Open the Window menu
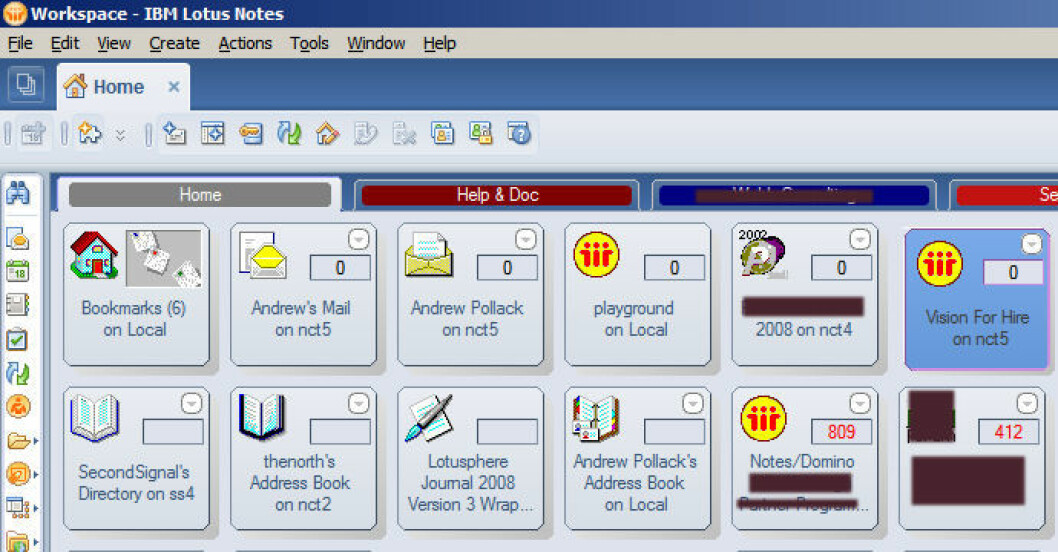Screen dimensions: 1058x552 [376, 43]
